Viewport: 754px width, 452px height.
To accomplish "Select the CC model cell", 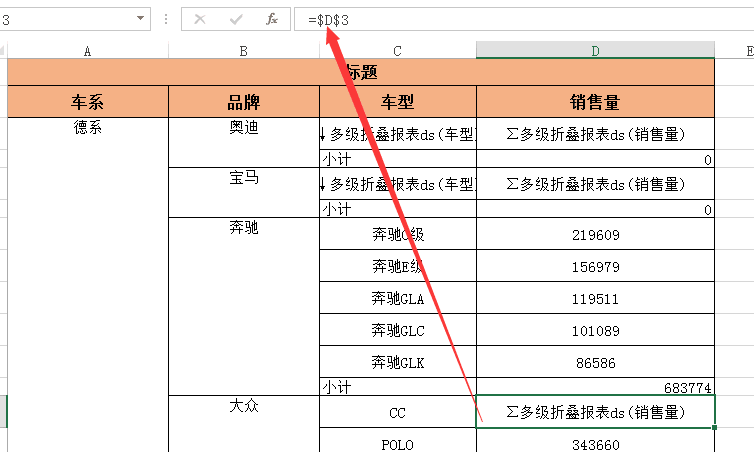I will pyautogui.click(x=398, y=412).
